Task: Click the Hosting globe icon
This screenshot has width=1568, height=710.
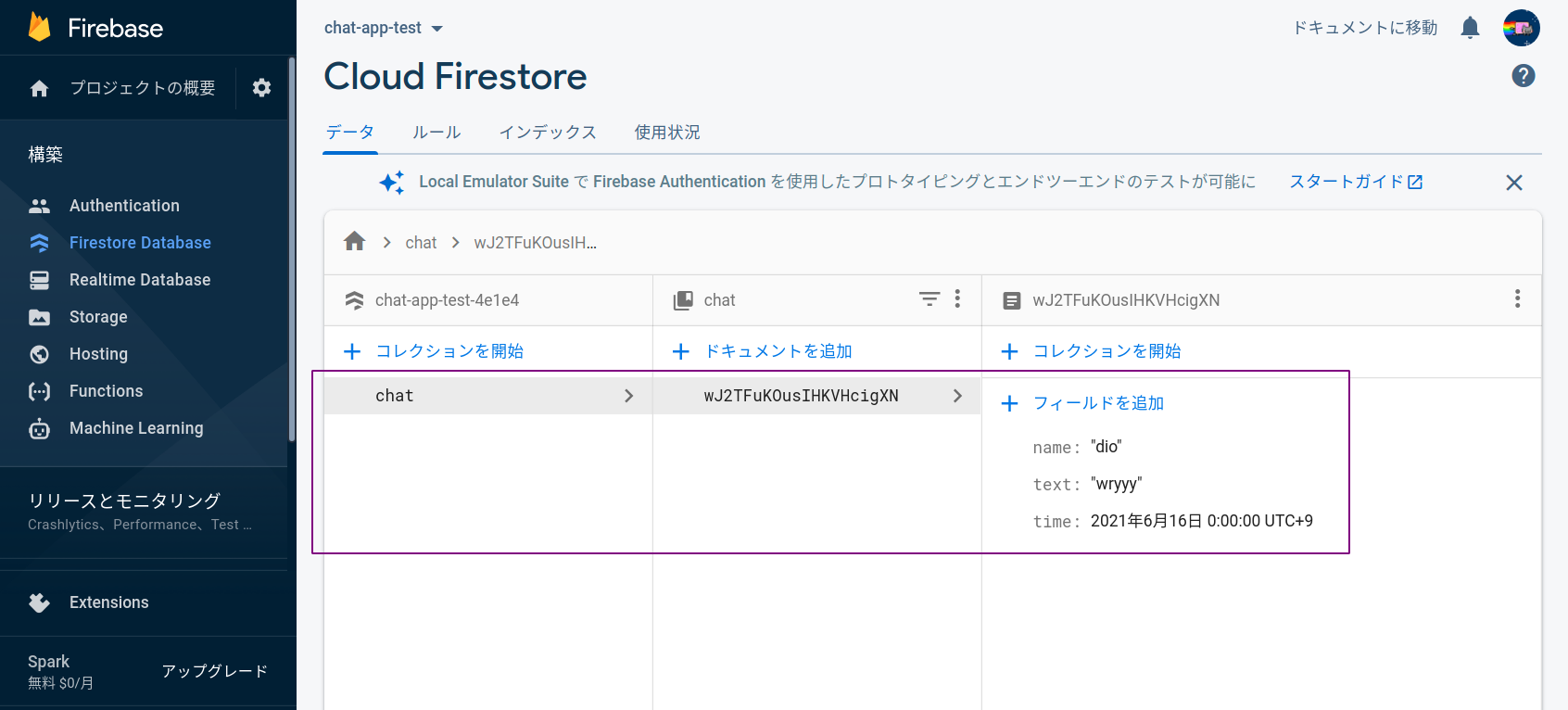Action: click(39, 354)
